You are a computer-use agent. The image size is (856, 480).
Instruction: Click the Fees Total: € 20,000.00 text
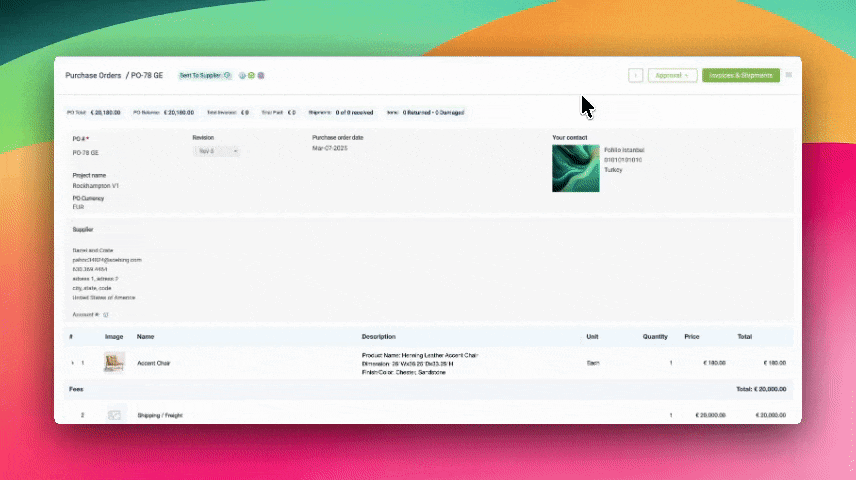pos(761,389)
